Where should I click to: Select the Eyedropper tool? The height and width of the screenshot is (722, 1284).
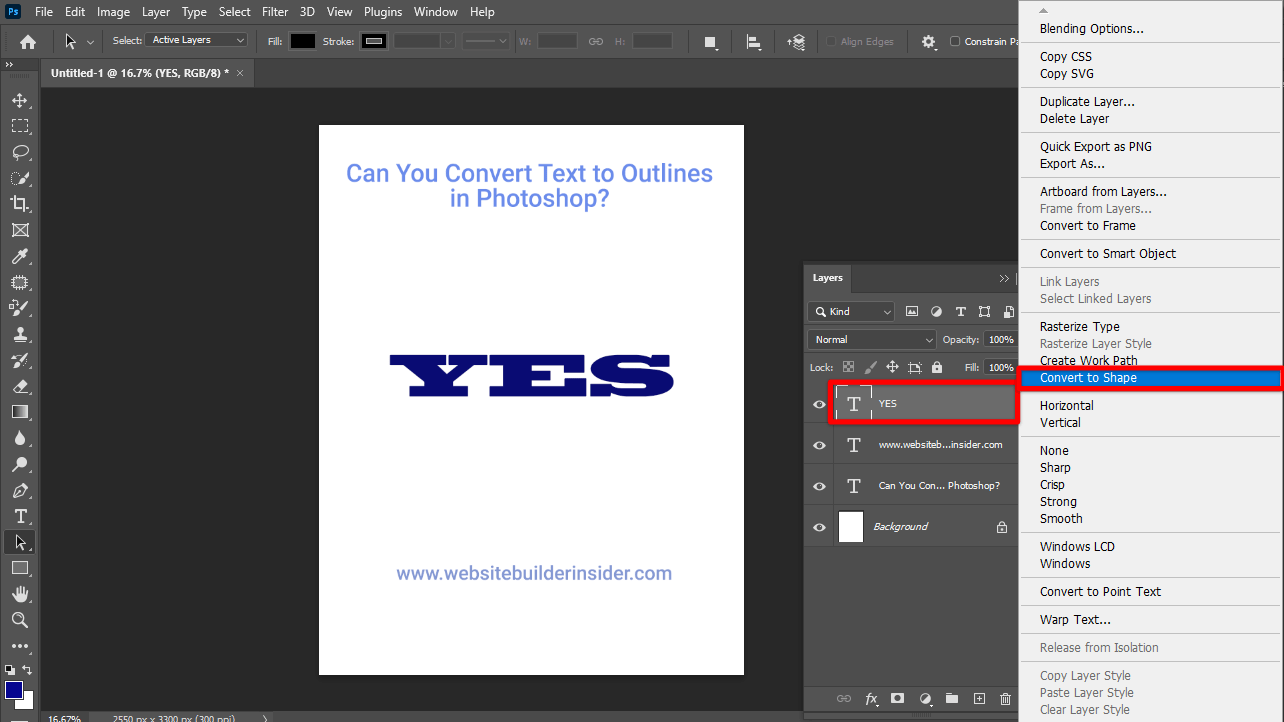tap(20, 256)
